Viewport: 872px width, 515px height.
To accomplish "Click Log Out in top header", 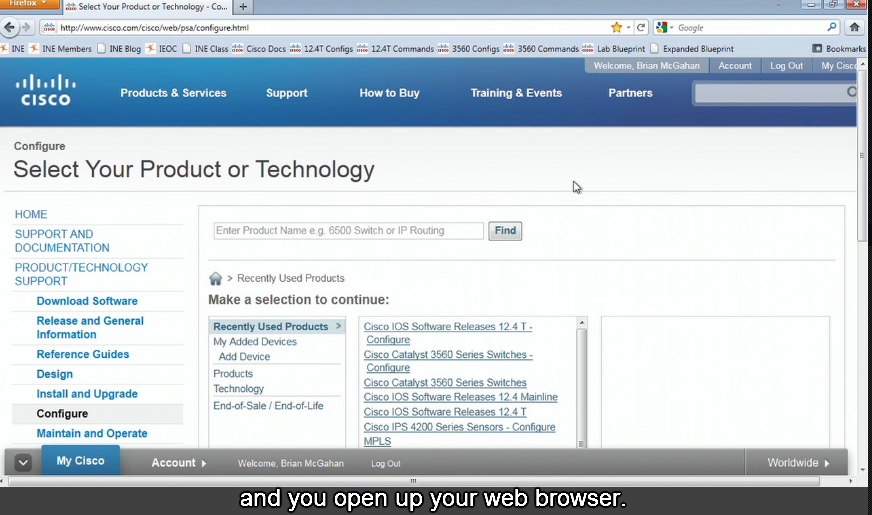I will pyautogui.click(x=786, y=66).
